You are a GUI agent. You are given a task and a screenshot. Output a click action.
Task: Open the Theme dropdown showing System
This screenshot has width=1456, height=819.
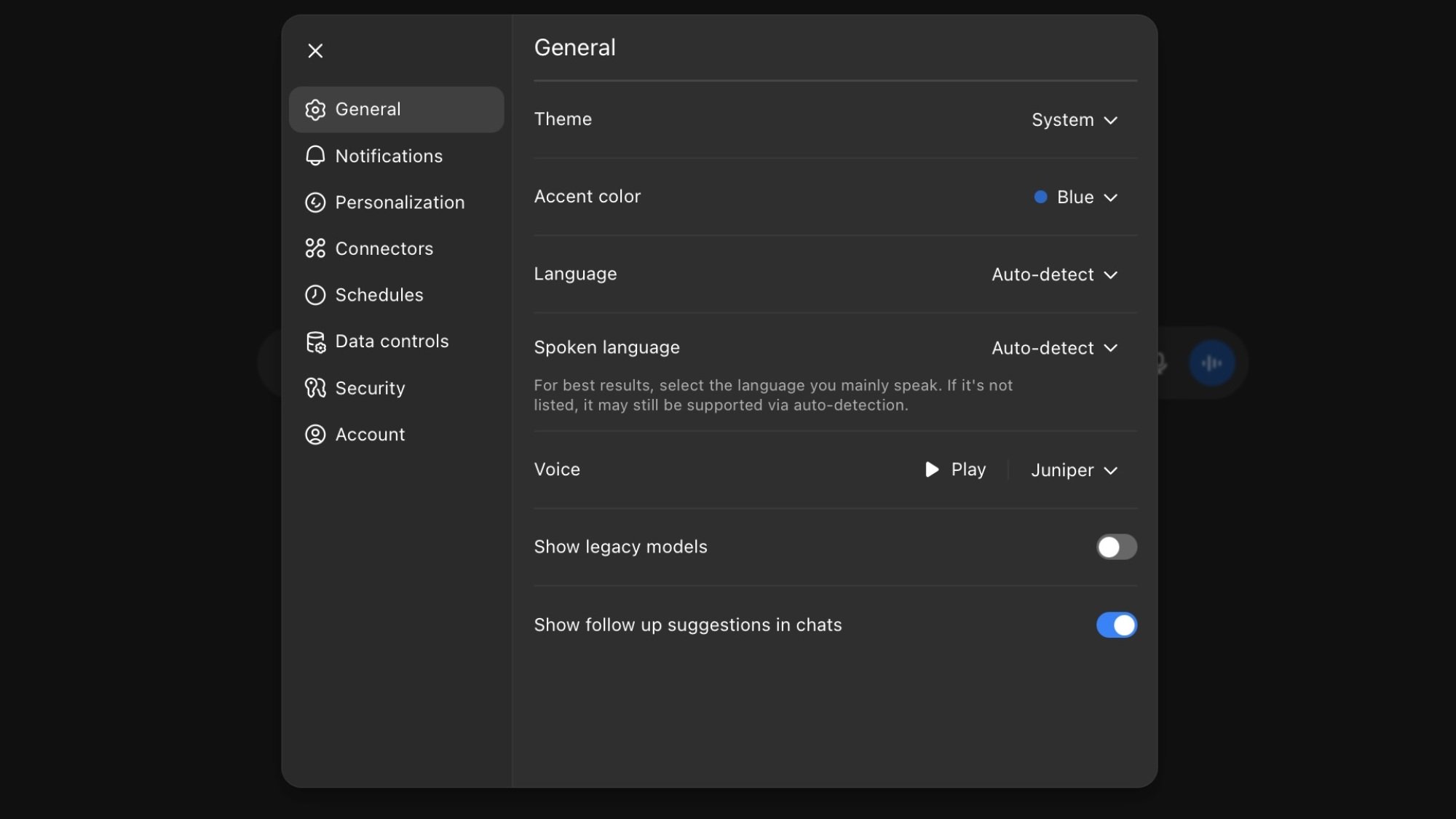(1075, 120)
